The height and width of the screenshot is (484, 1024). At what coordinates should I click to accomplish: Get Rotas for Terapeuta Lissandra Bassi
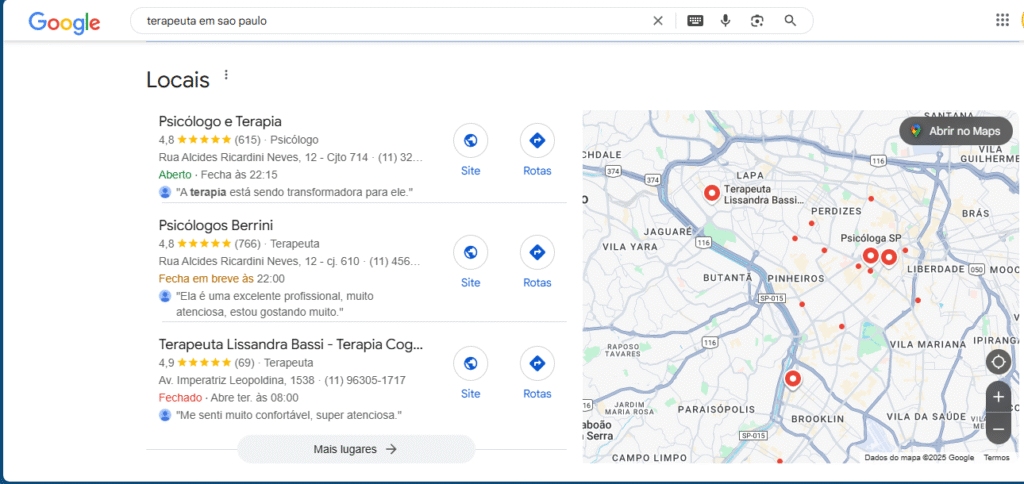[x=537, y=374]
